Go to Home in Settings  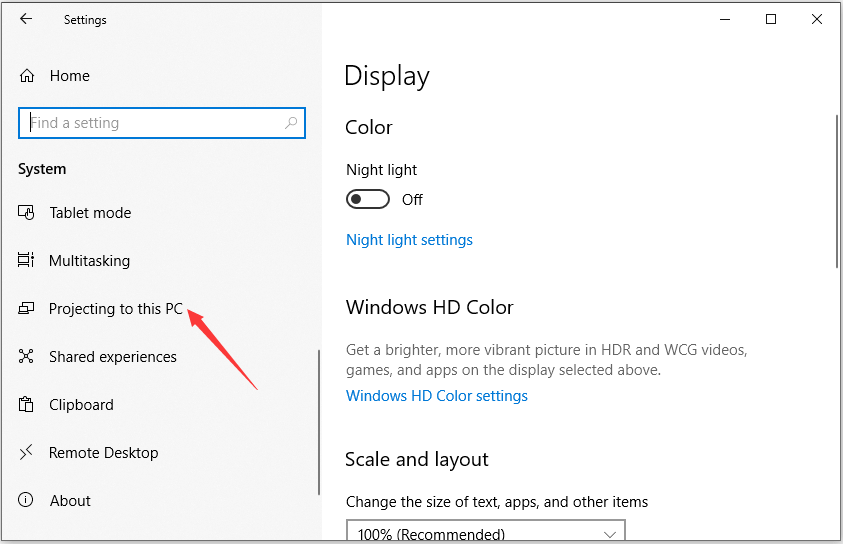[70, 76]
